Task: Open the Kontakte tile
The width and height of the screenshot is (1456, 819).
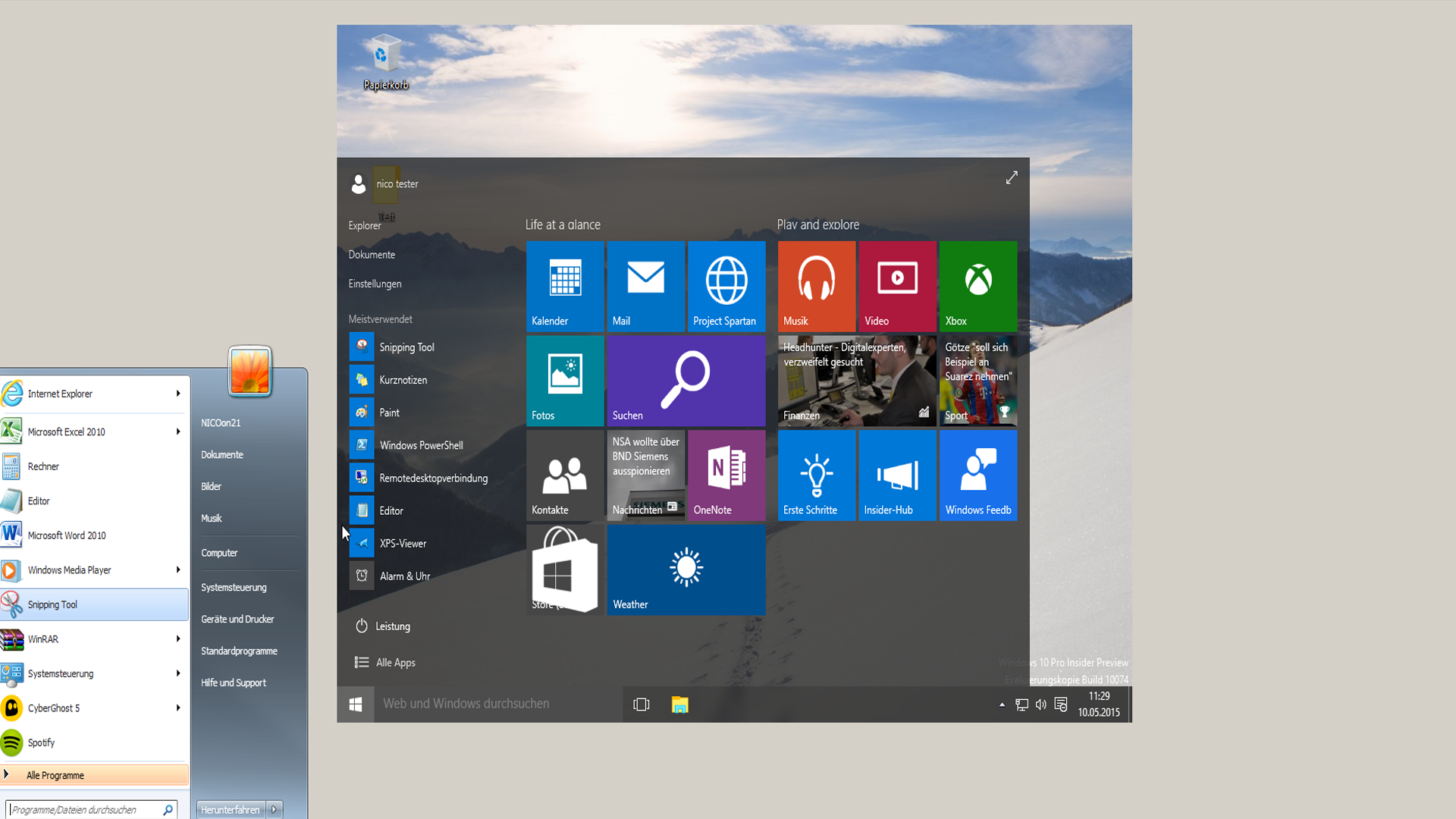Action: 565,475
